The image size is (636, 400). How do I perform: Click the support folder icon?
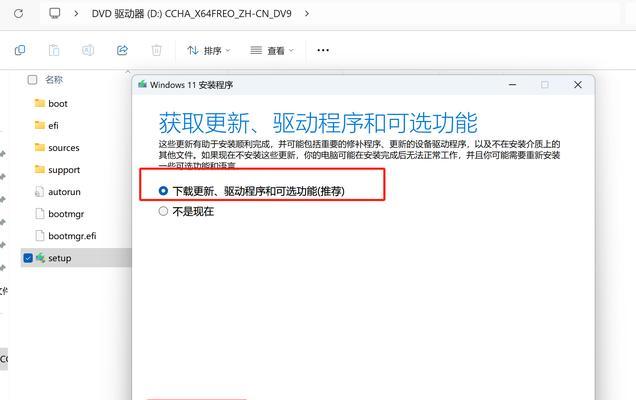(40, 169)
